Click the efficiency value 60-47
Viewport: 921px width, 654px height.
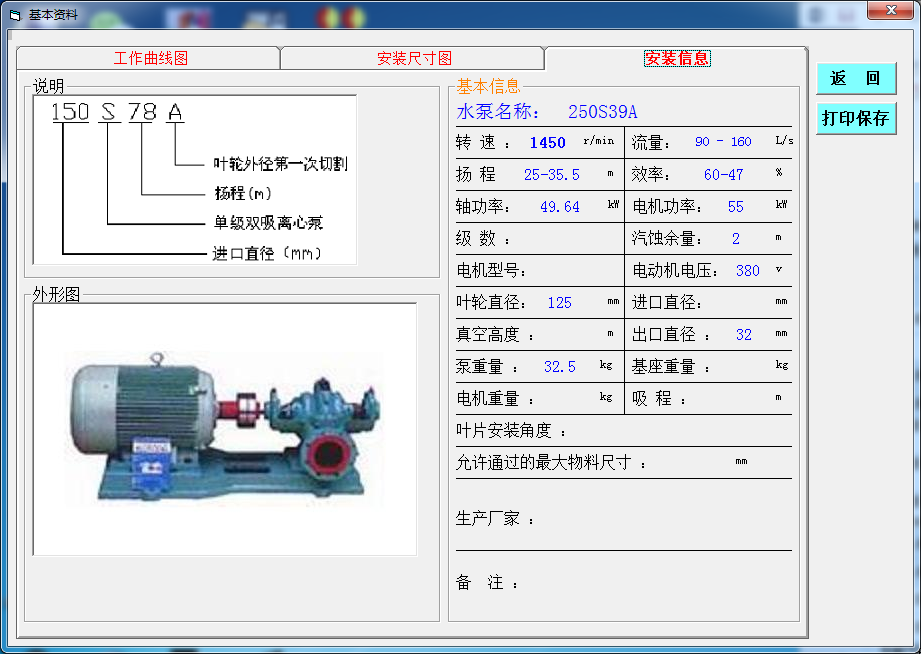(723, 175)
